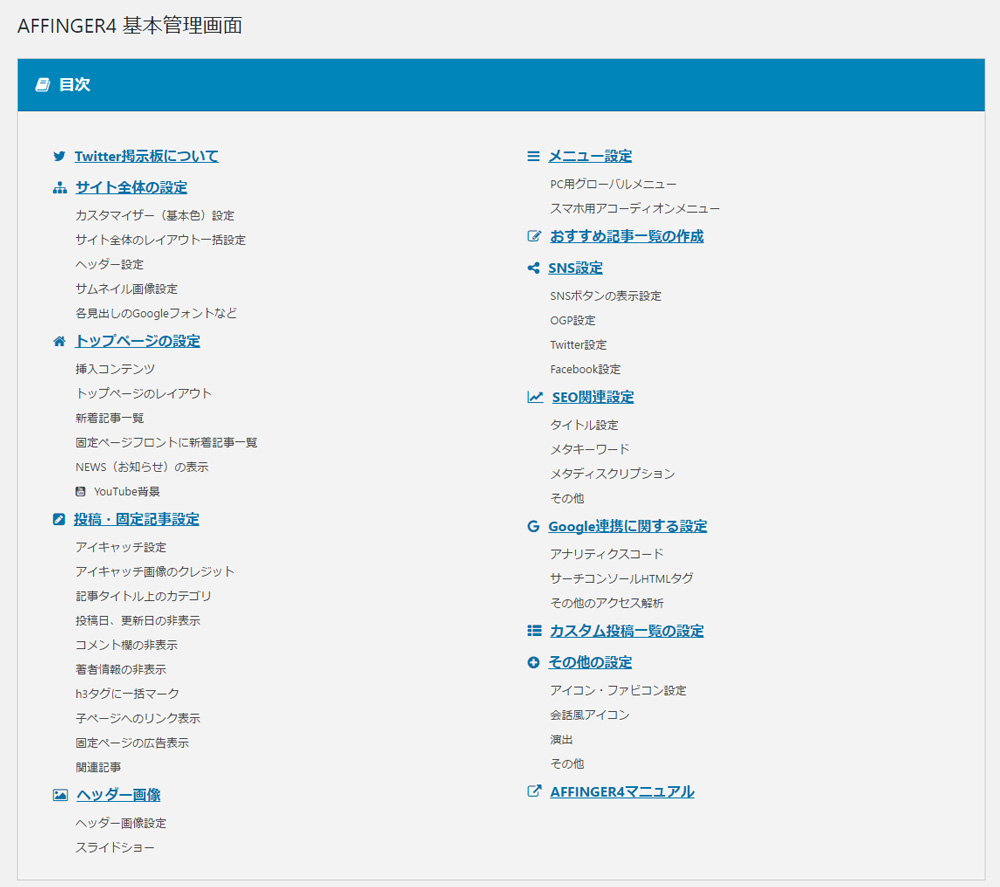Screen dimensions: 1000x887
Task: Click the hamburger icon beside メニュー設定
Action: pos(533,156)
